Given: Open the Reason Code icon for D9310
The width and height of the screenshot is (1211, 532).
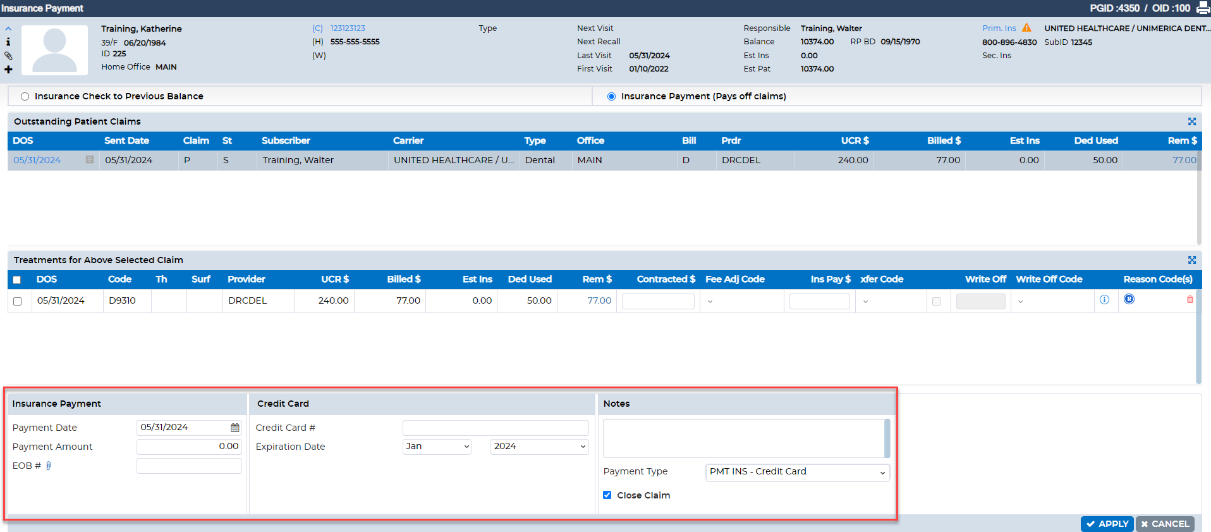Looking at the screenshot, I should (x=1129, y=299).
